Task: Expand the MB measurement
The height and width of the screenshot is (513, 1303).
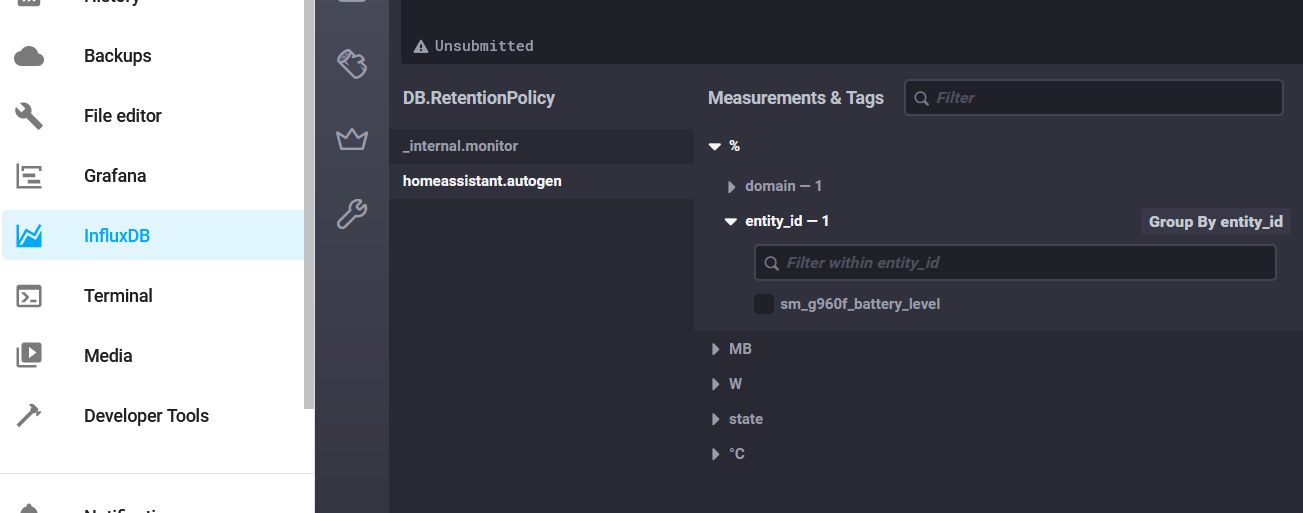Action: tap(715, 349)
